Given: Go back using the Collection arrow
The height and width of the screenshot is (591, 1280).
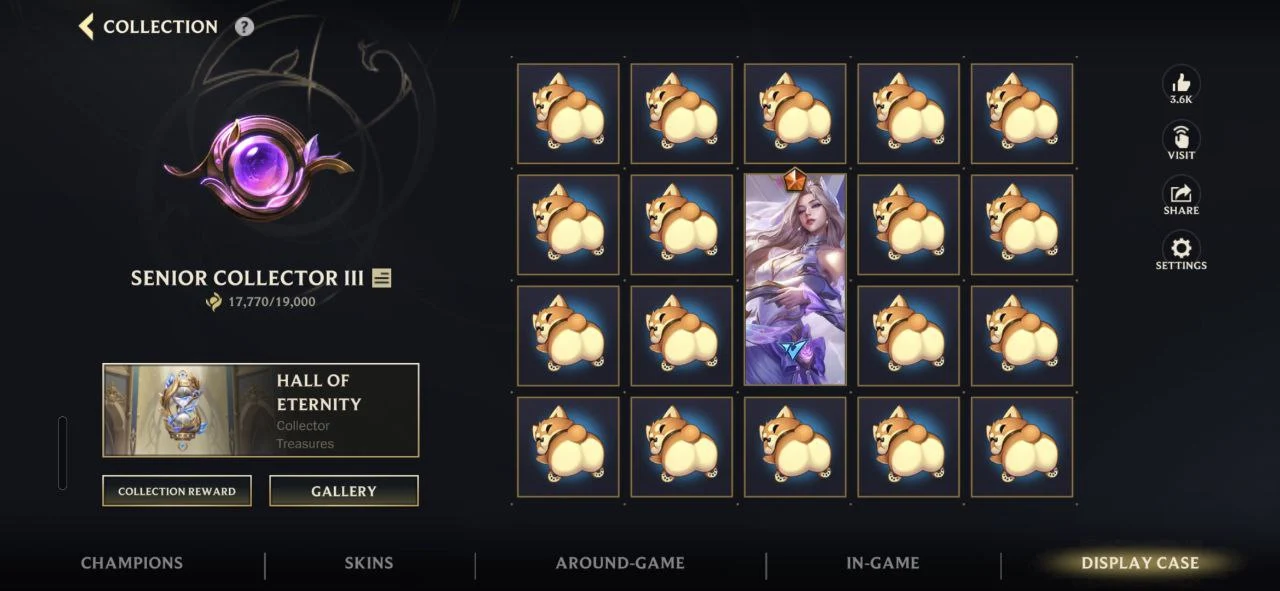Looking at the screenshot, I should point(86,26).
